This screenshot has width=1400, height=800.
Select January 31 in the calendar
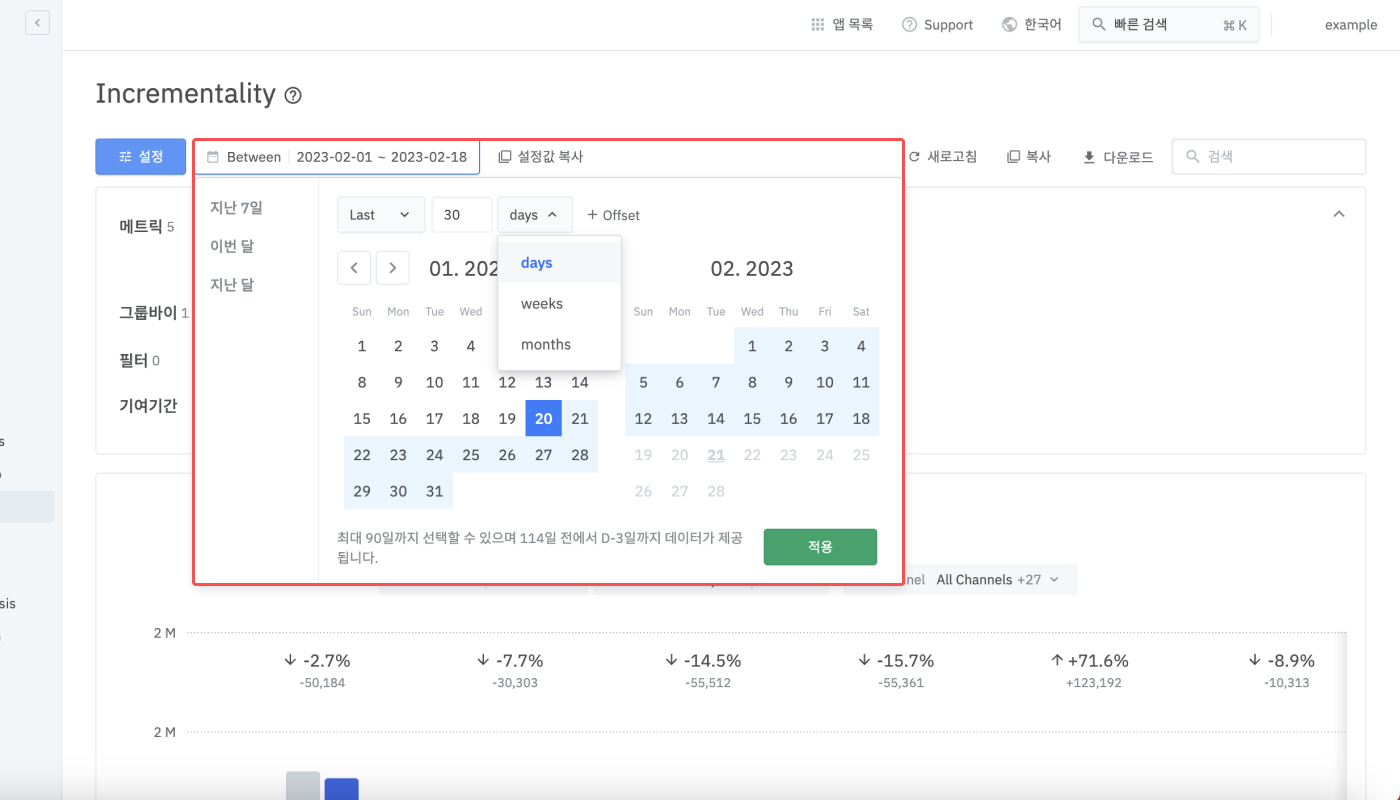[434, 492]
